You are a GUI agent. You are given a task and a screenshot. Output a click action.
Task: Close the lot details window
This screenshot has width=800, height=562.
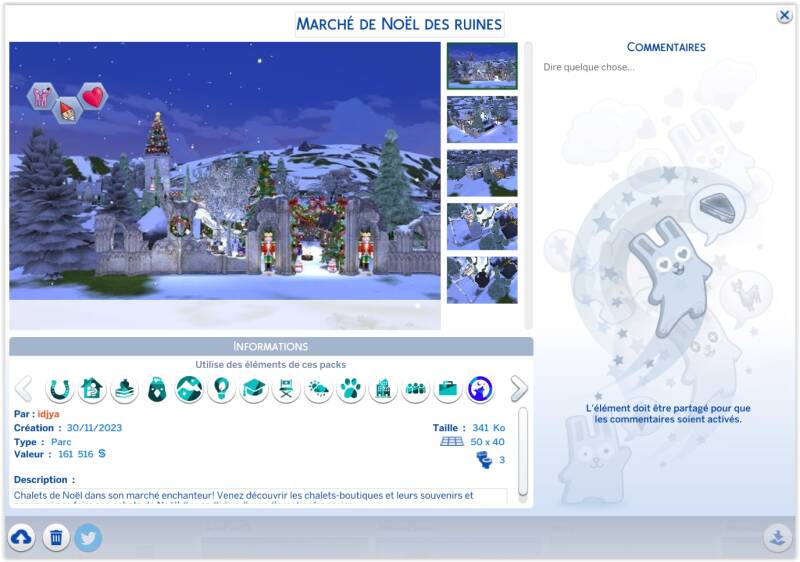click(784, 16)
